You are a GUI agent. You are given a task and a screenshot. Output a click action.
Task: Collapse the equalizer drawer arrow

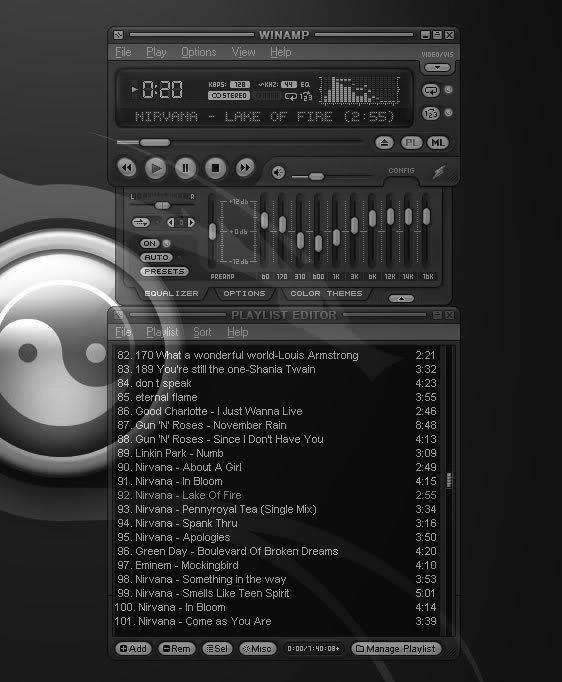401,299
